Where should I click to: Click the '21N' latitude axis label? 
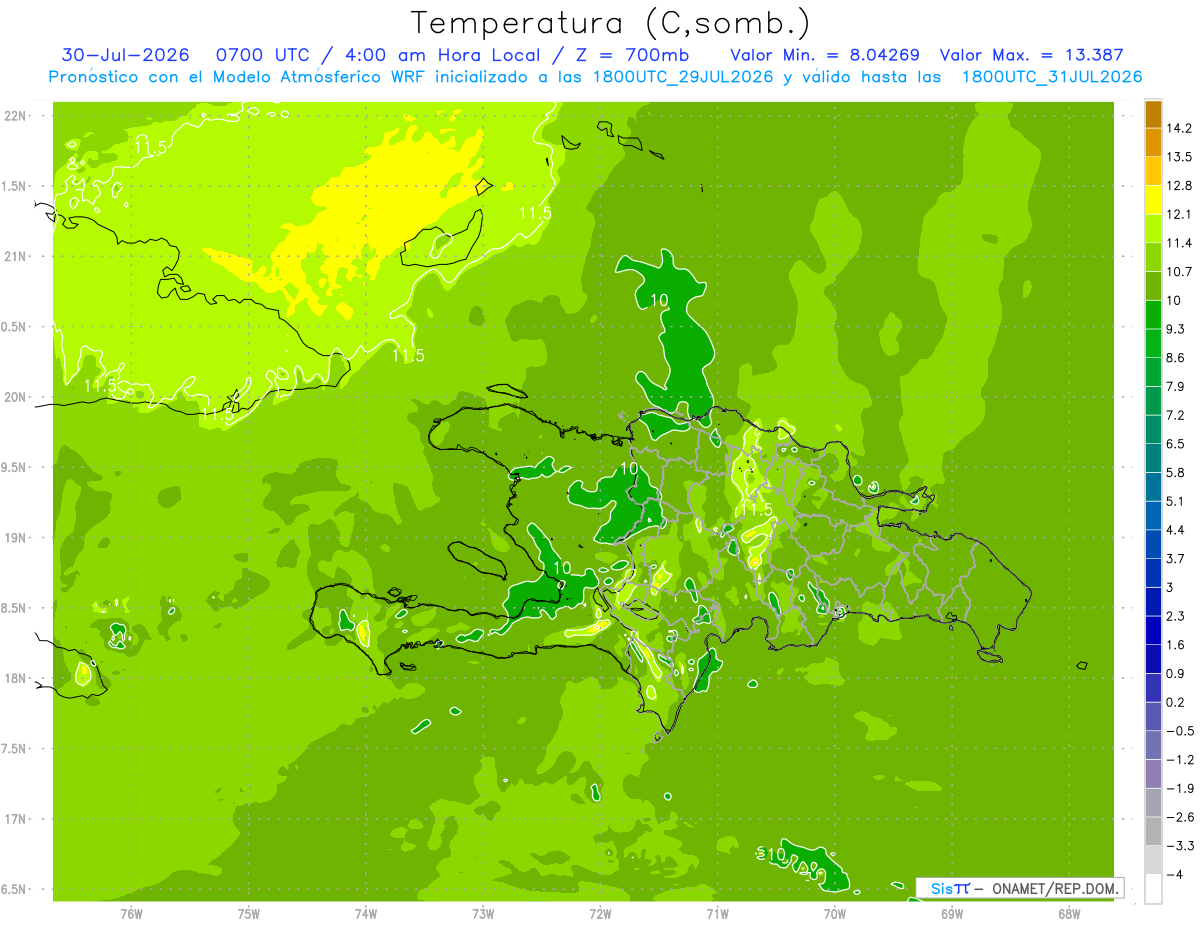[x=14, y=256]
